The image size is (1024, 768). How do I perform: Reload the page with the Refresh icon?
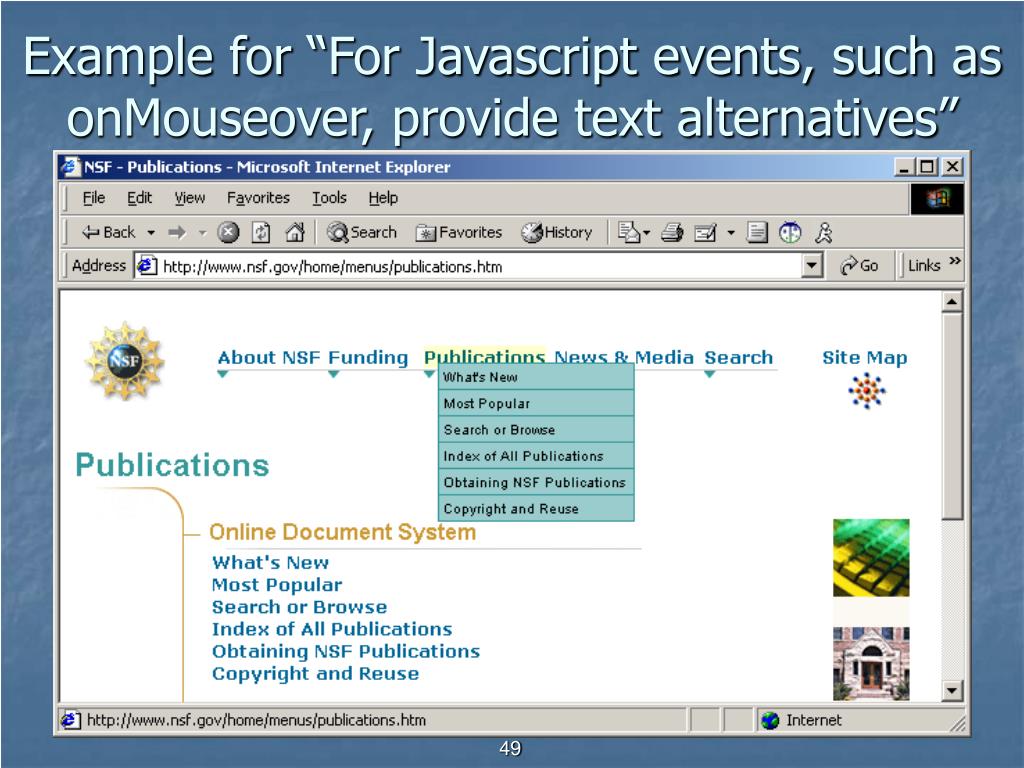click(x=261, y=232)
